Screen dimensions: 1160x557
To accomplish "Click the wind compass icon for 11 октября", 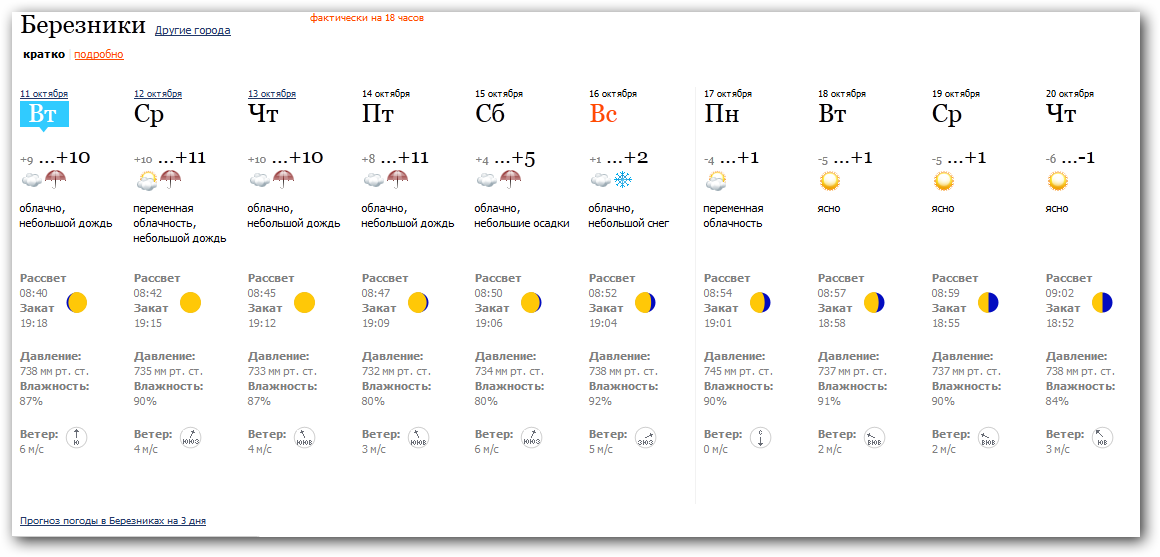I will tap(77, 437).
